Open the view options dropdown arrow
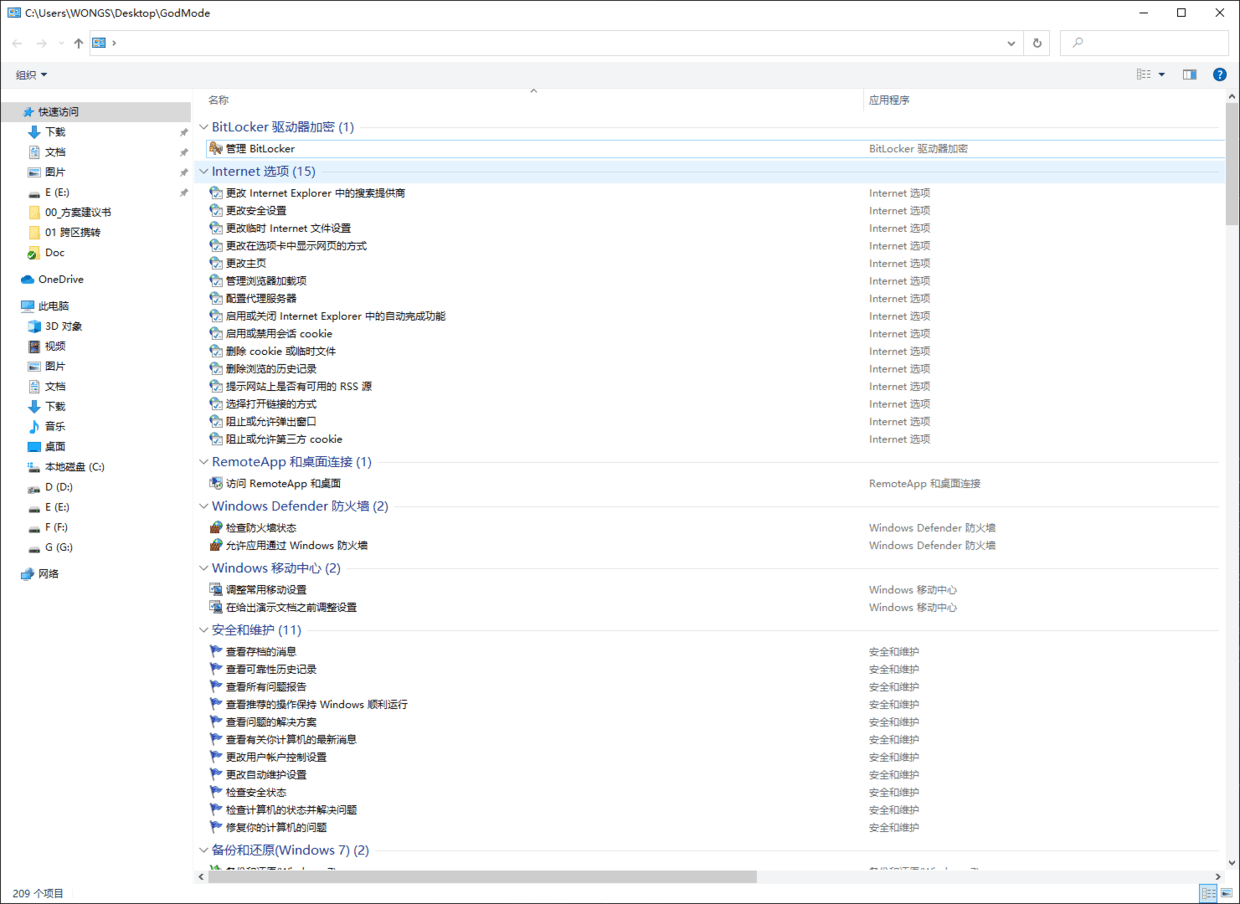This screenshot has height=904, width=1240. (1161, 75)
